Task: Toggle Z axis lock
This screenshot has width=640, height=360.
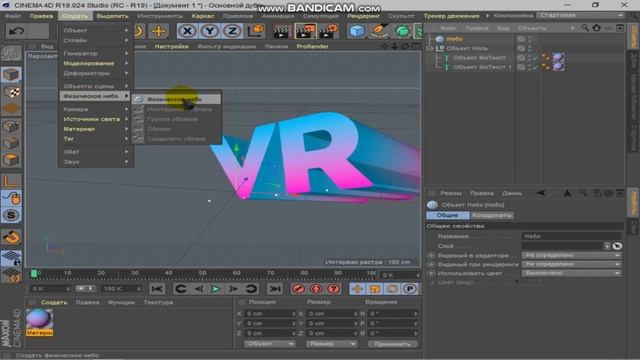Action: (232, 31)
